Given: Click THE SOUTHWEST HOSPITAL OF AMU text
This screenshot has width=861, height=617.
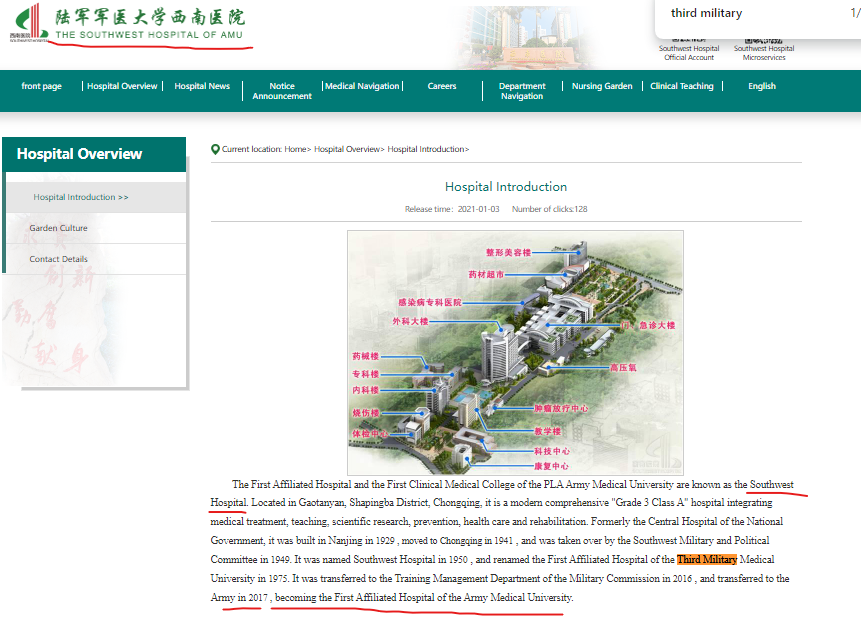Looking at the screenshot, I should coord(149,35).
